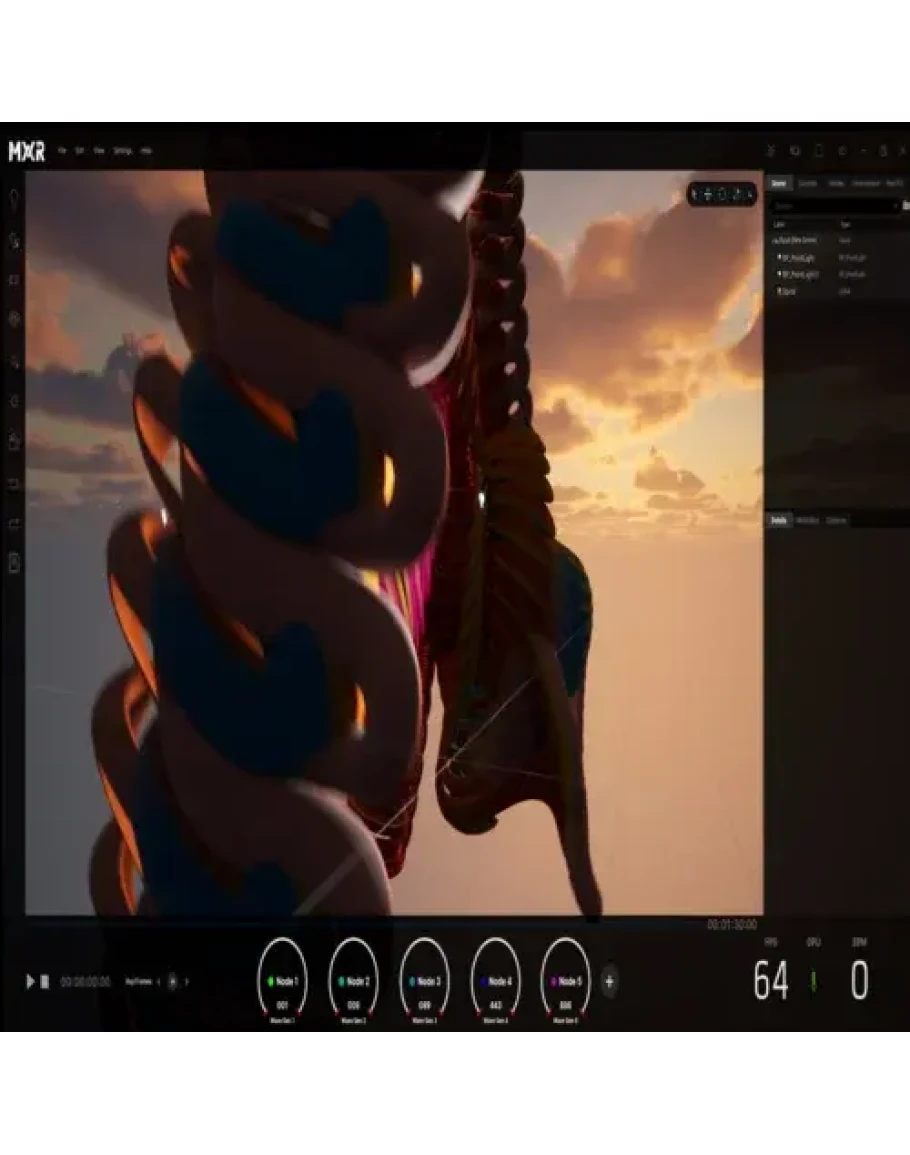Expand the first item in Scene tree
Screen dimensions: 910x1155
[773, 241]
